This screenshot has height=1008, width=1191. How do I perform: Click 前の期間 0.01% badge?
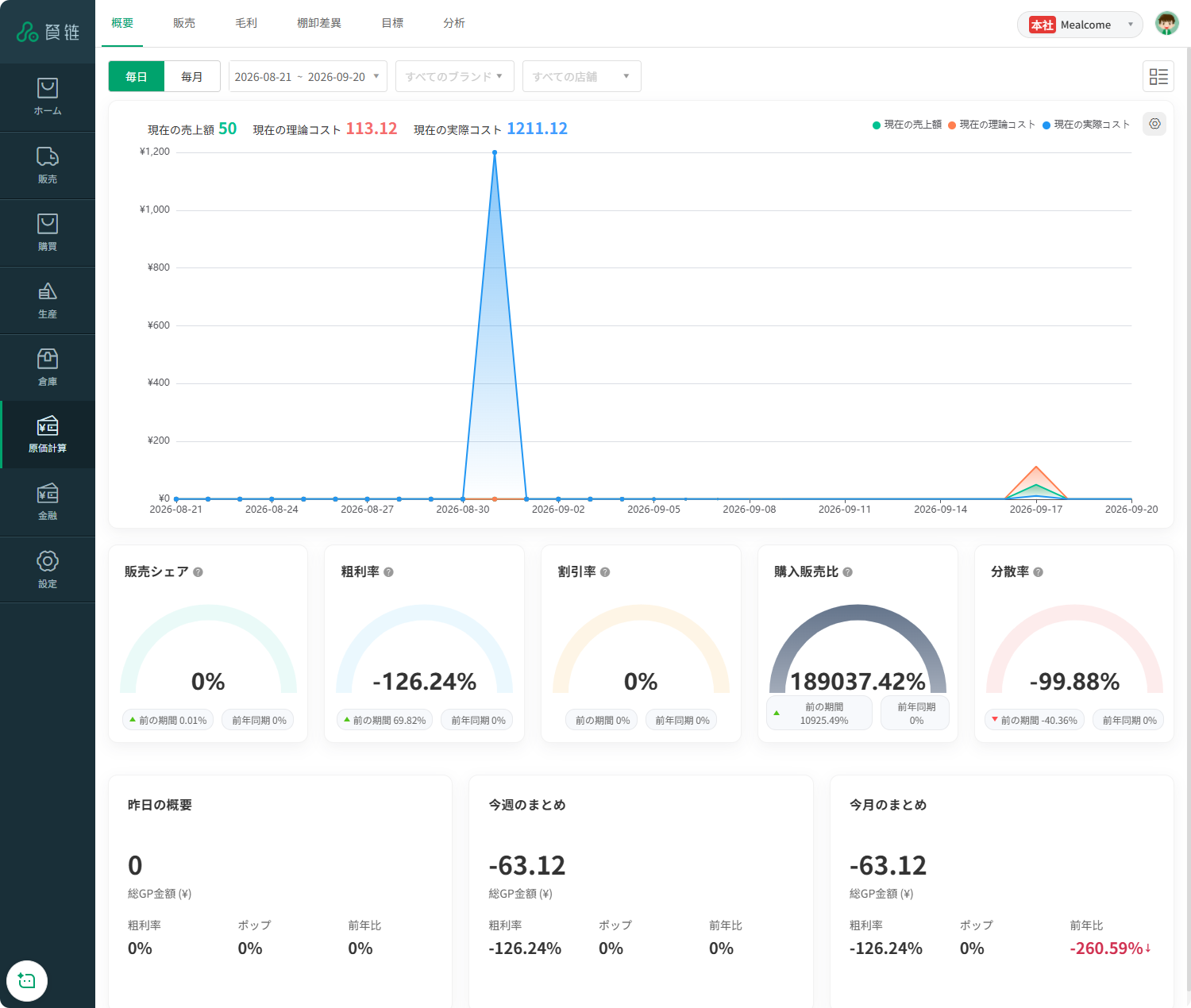168,720
